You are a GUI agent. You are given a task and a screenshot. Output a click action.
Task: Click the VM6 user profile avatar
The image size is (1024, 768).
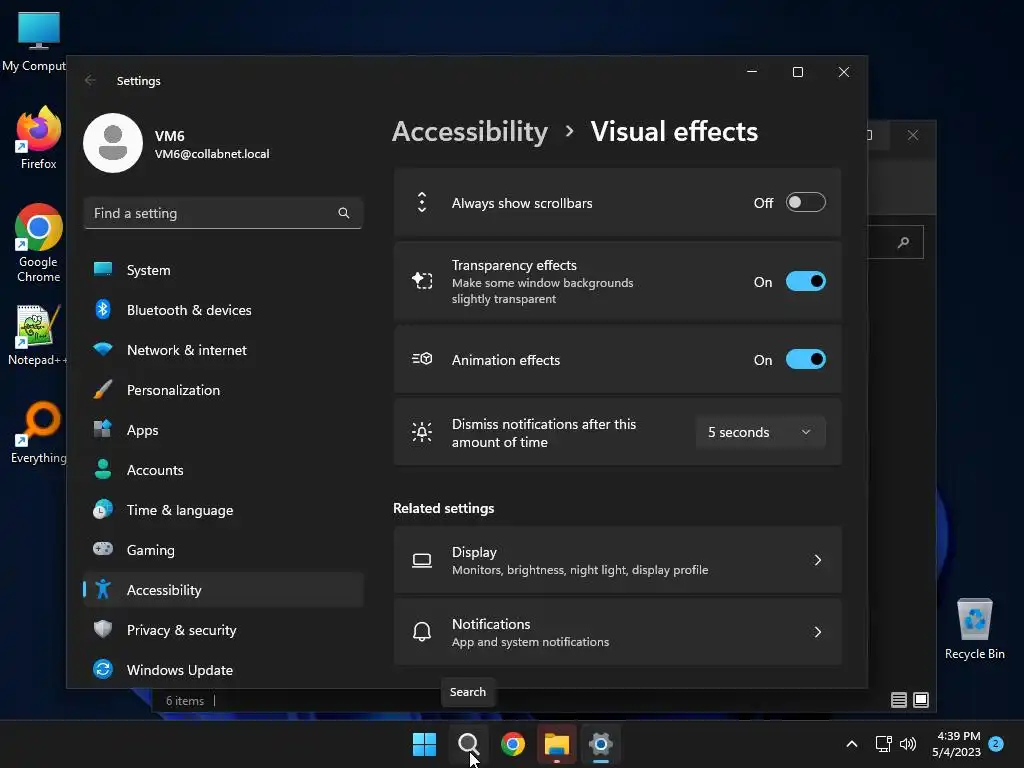click(113, 143)
